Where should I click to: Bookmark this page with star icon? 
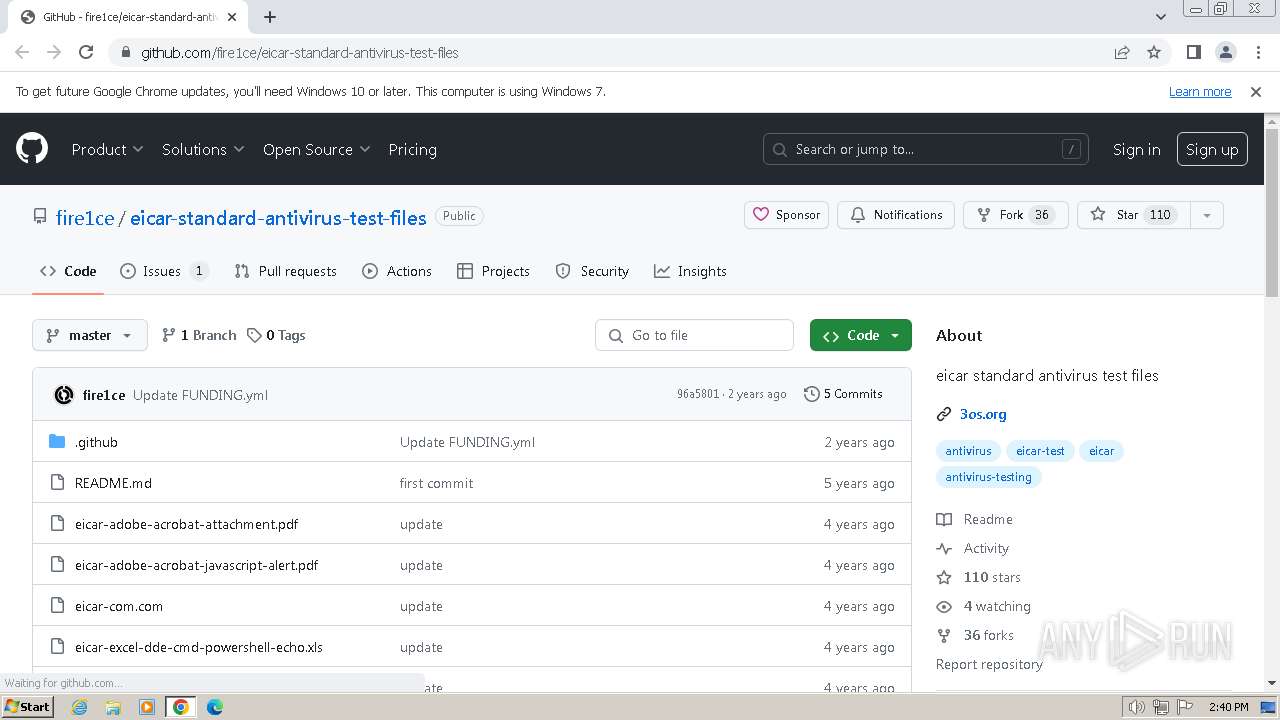pyautogui.click(x=1154, y=52)
